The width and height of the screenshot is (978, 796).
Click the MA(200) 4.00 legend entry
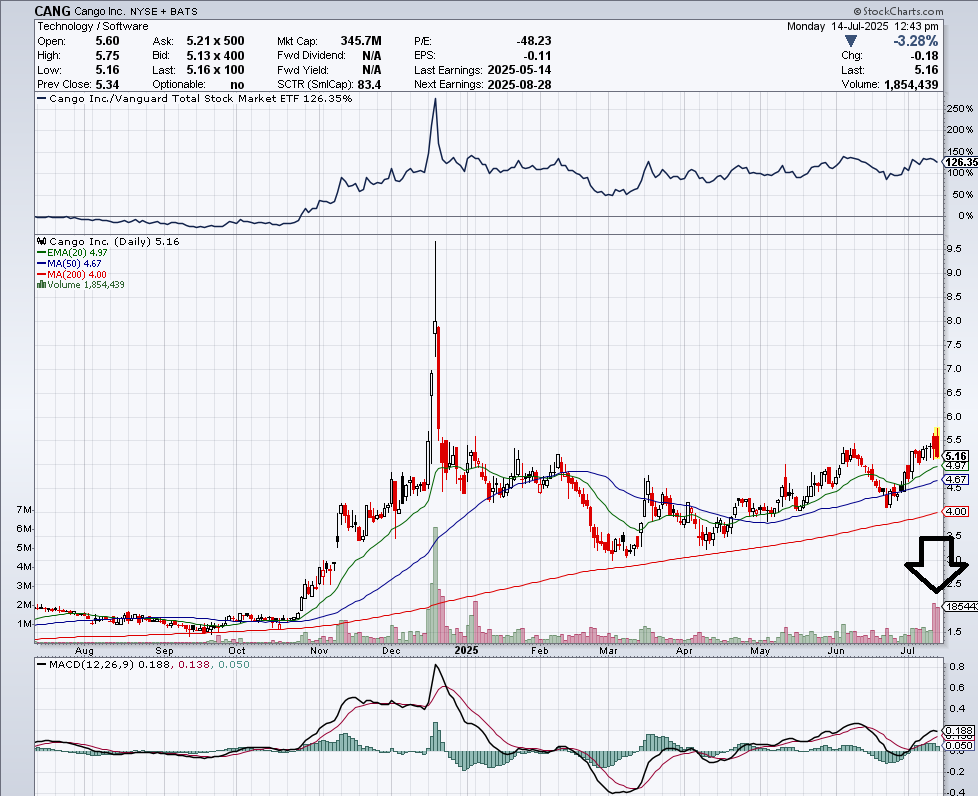72,274
